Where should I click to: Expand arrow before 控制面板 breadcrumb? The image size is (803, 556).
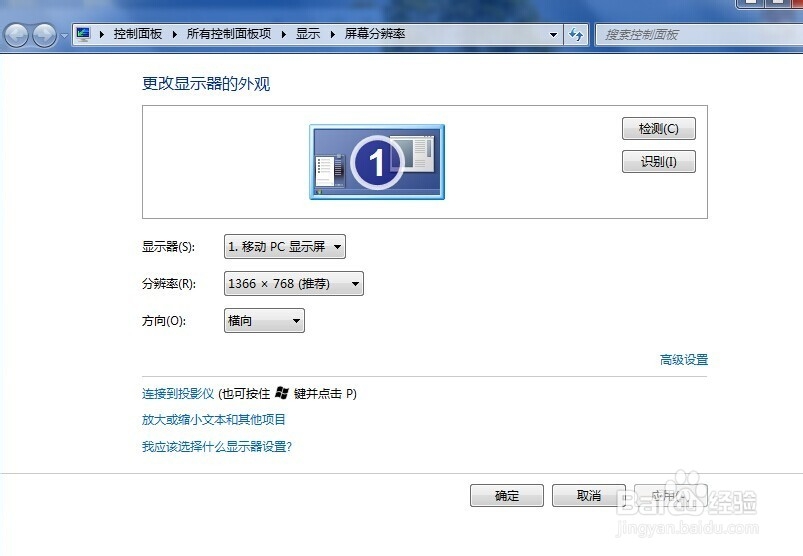point(102,34)
